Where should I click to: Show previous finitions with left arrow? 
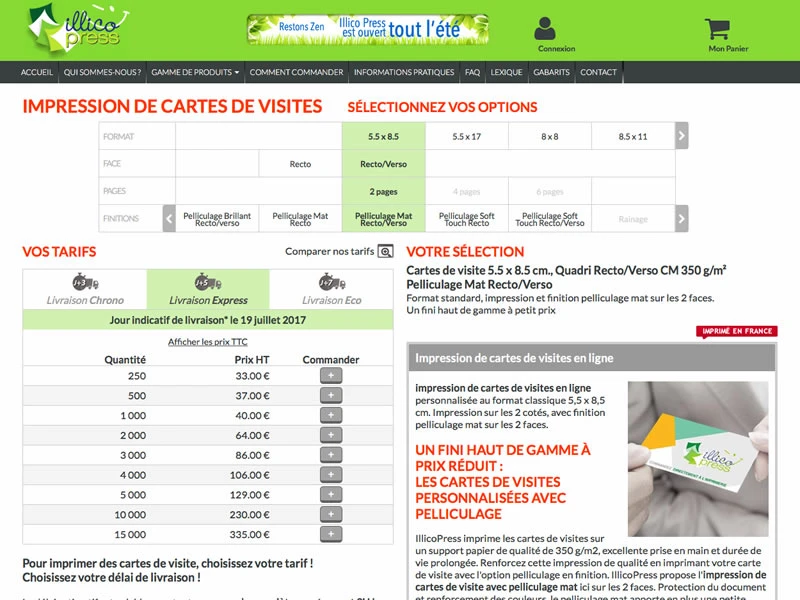[169, 219]
